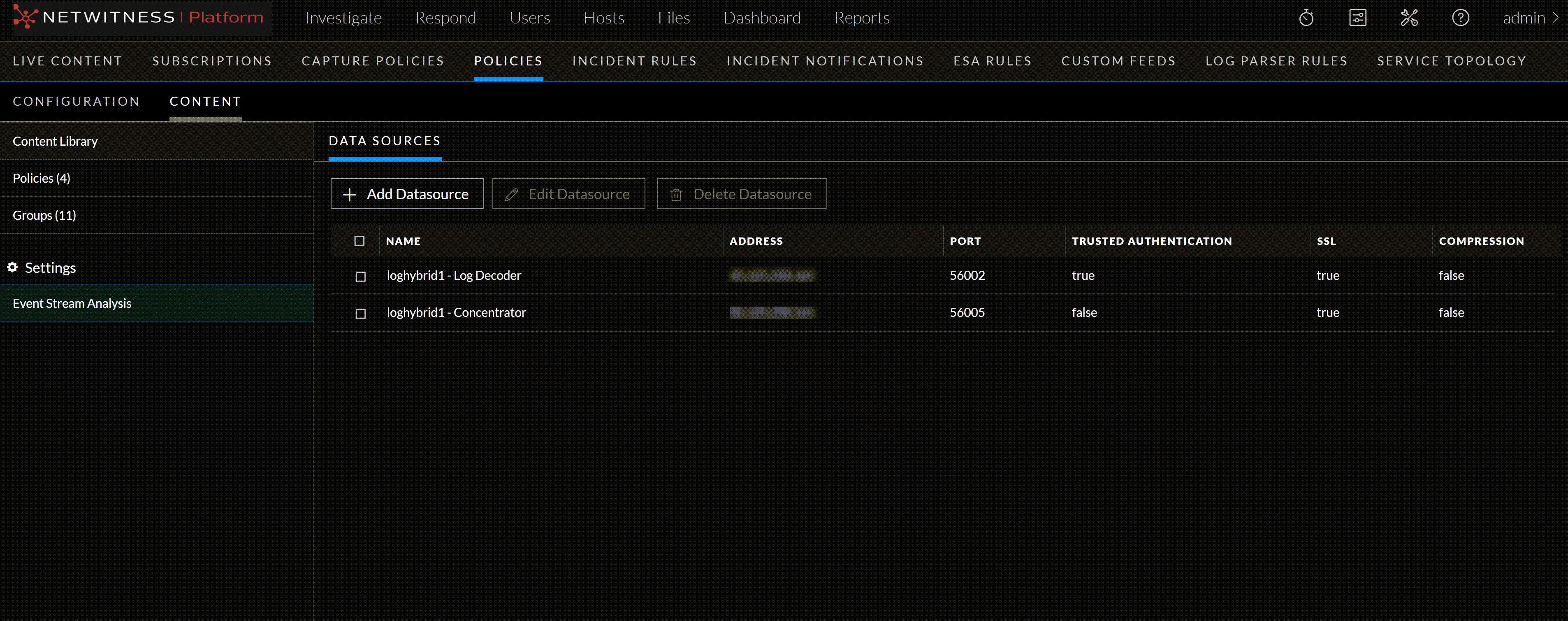Open the jobs stopwatch icon
This screenshot has height=621, width=1568.
(1306, 18)
